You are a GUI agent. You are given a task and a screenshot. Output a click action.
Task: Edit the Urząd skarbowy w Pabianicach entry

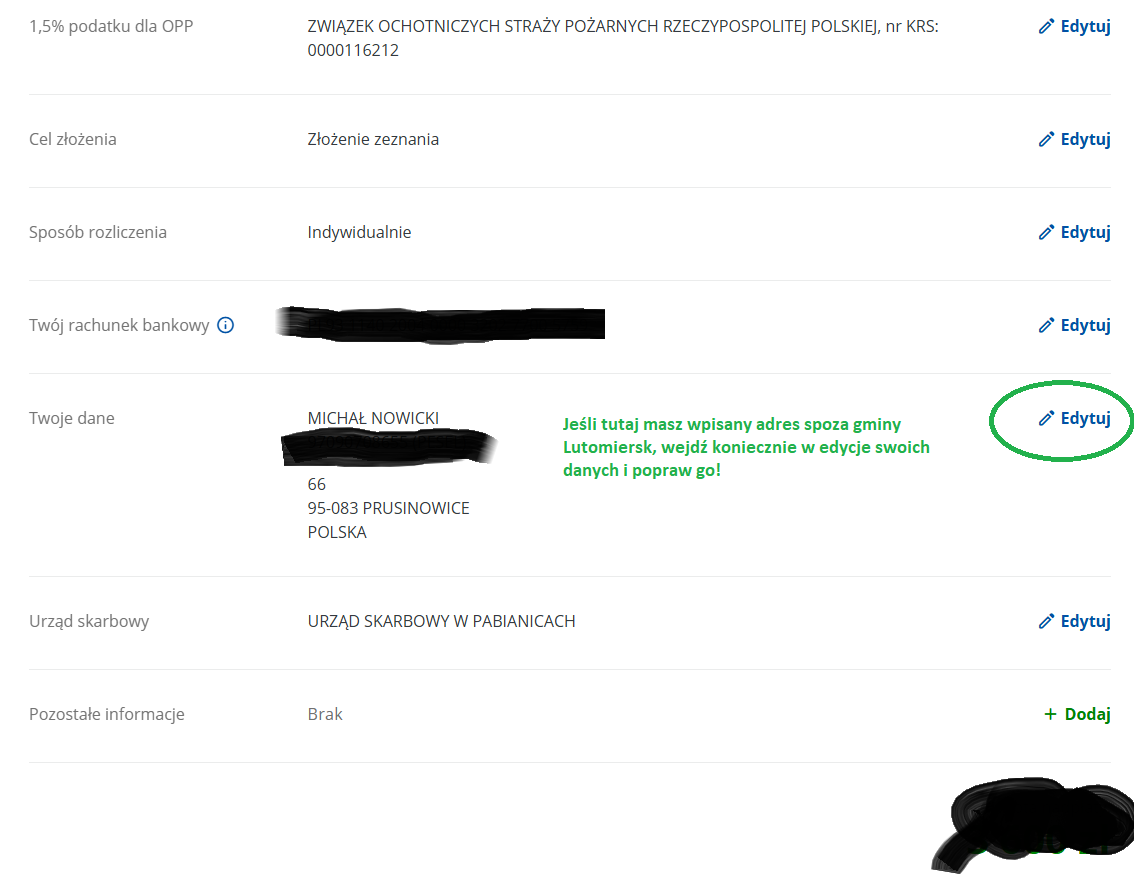(x=1075, y=621)
